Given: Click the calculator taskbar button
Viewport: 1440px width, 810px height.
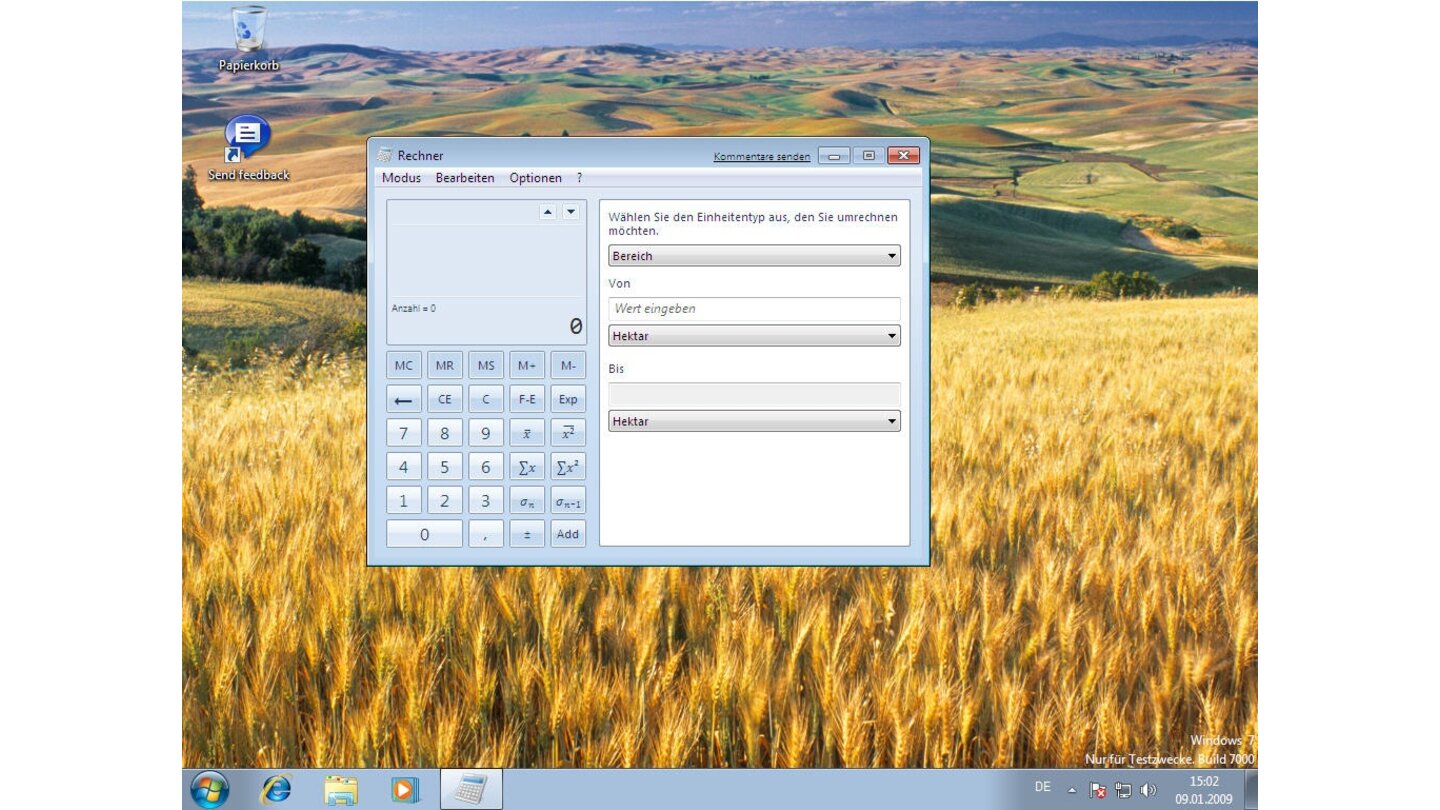Looking at the screenshot, I should click(470, 789).
